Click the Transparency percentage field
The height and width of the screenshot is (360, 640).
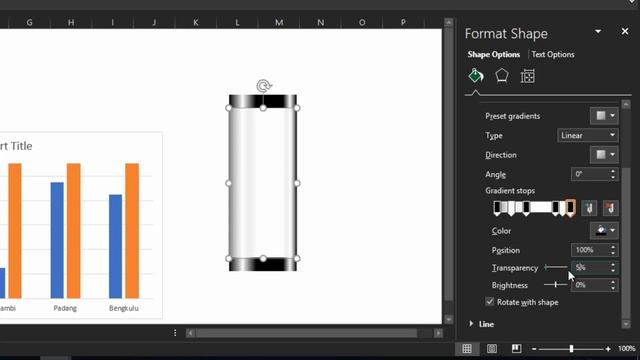590,267
